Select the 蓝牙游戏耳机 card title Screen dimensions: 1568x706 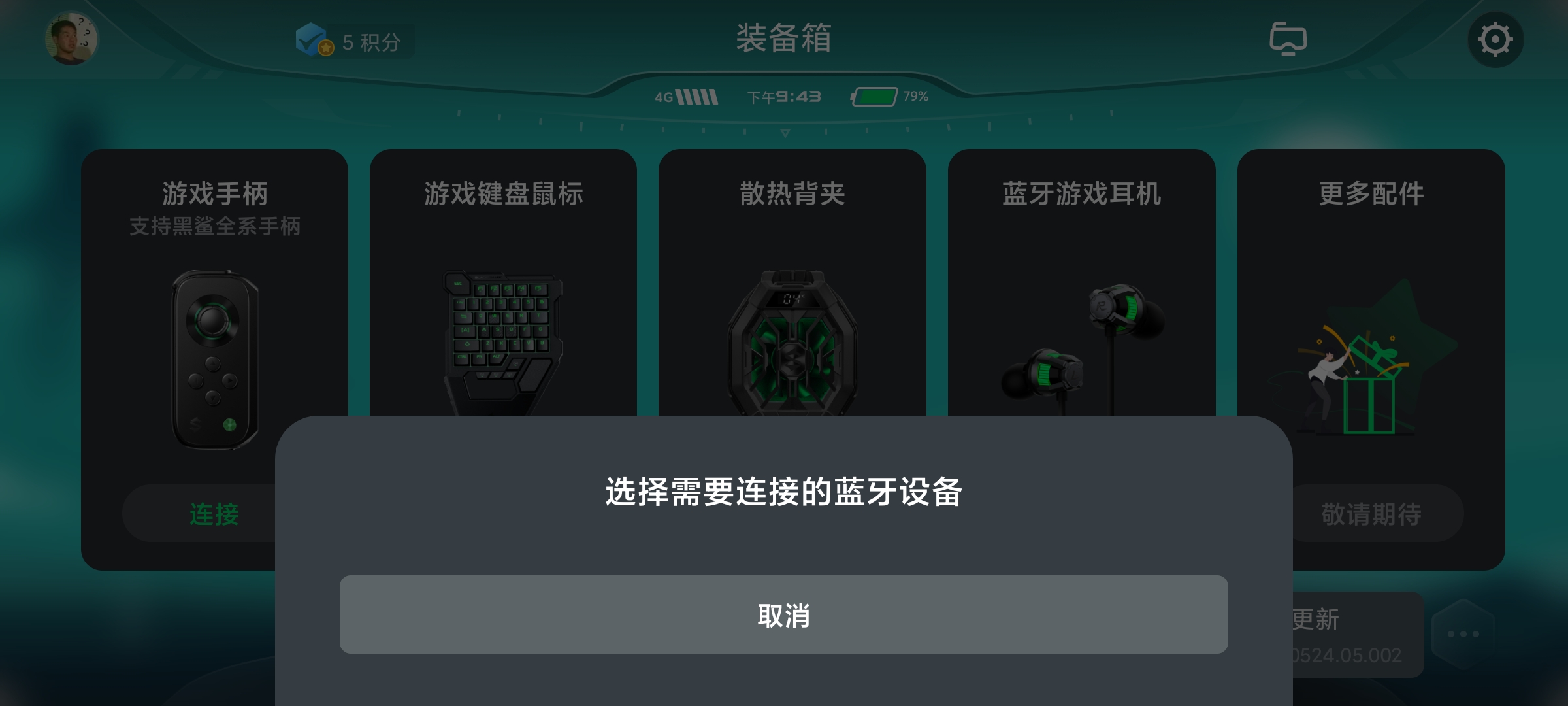click(x=1082, y=193)
